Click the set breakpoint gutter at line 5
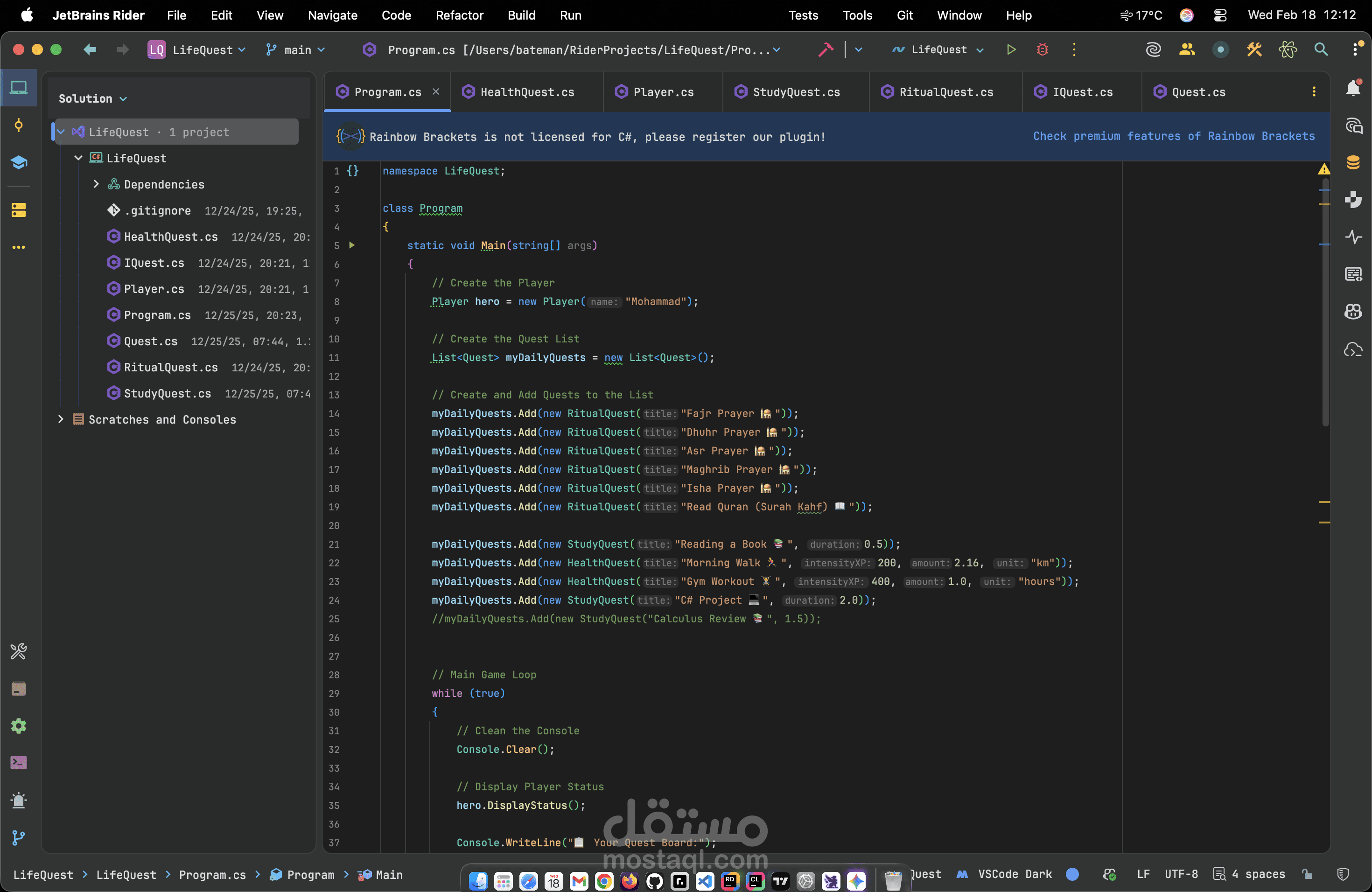This screenshot has height=892, width=1372. [x=369, y=245]
